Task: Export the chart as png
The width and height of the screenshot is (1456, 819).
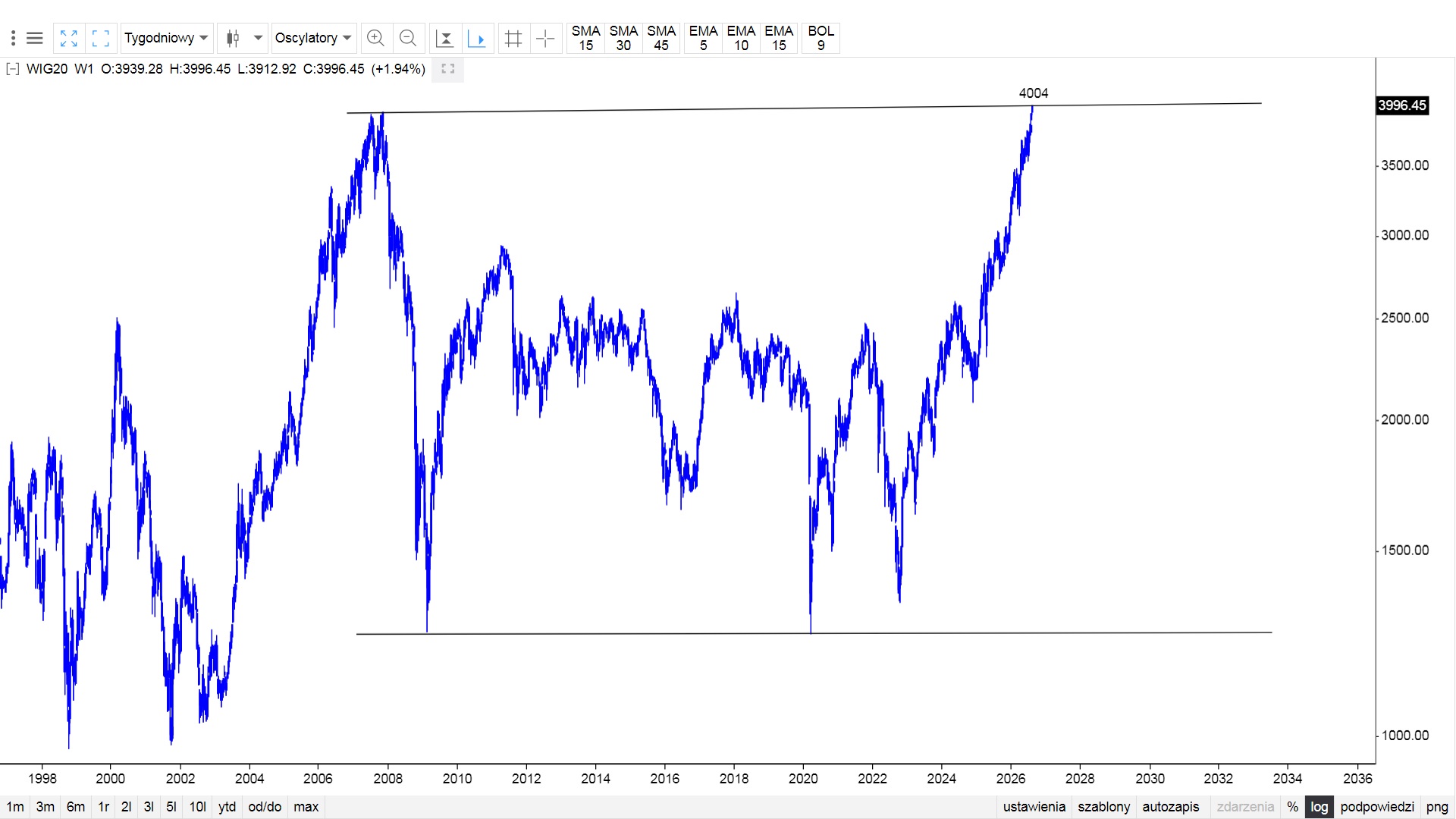Action: (1437, 807)
